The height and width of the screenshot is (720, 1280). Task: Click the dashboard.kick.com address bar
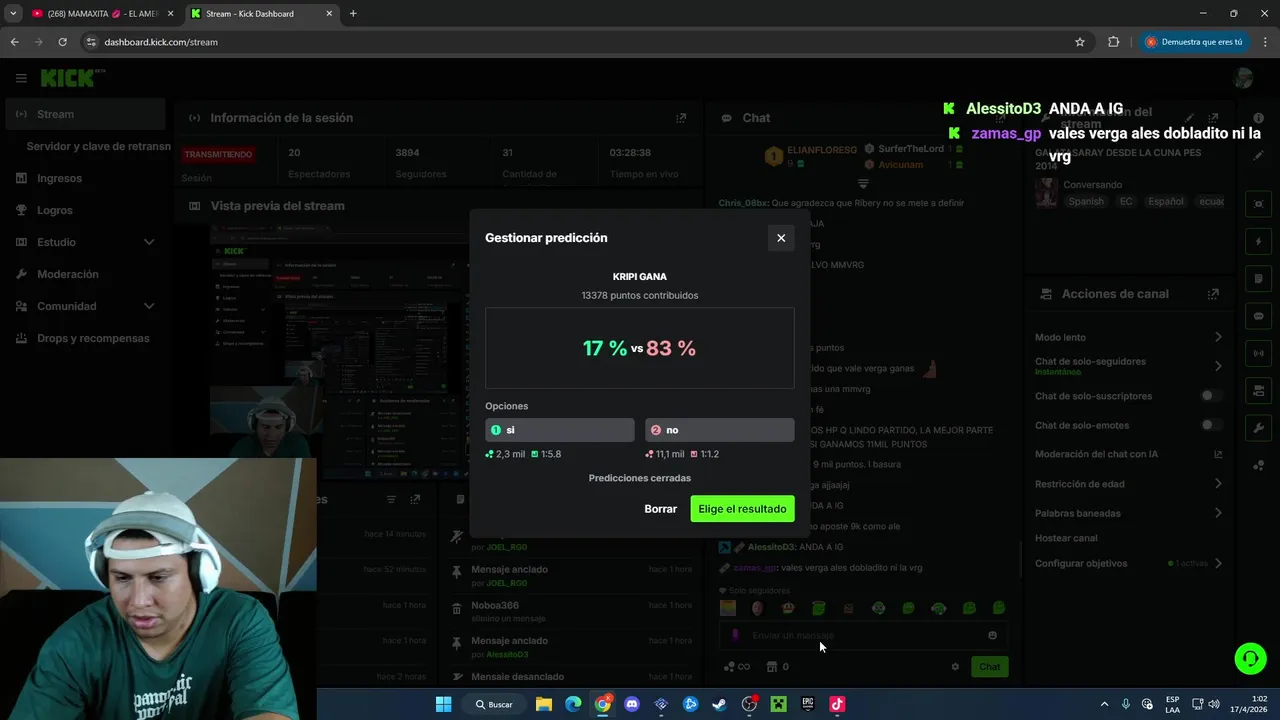(580, 42)
